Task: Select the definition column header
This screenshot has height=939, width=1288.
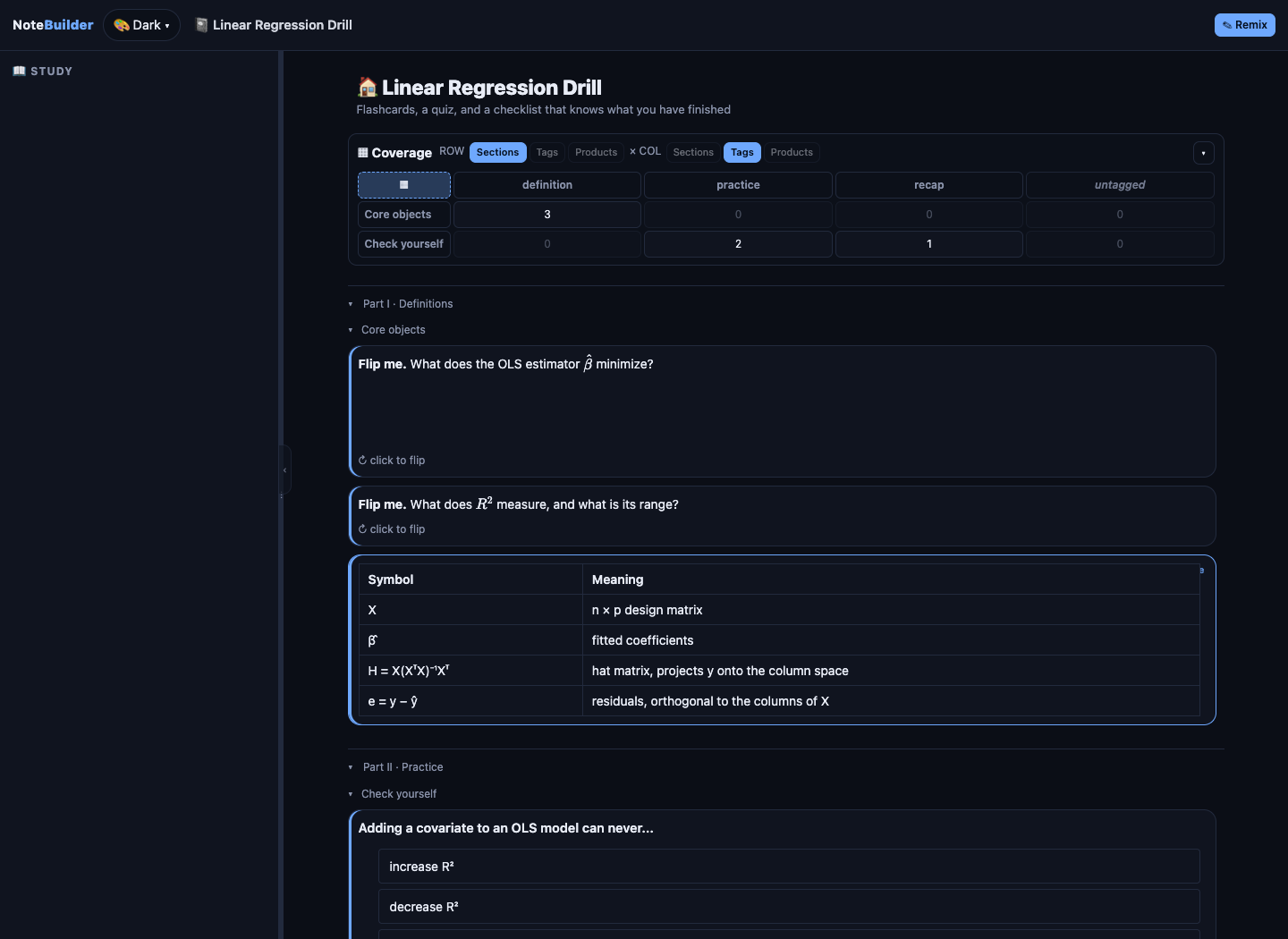Action: 547,185
